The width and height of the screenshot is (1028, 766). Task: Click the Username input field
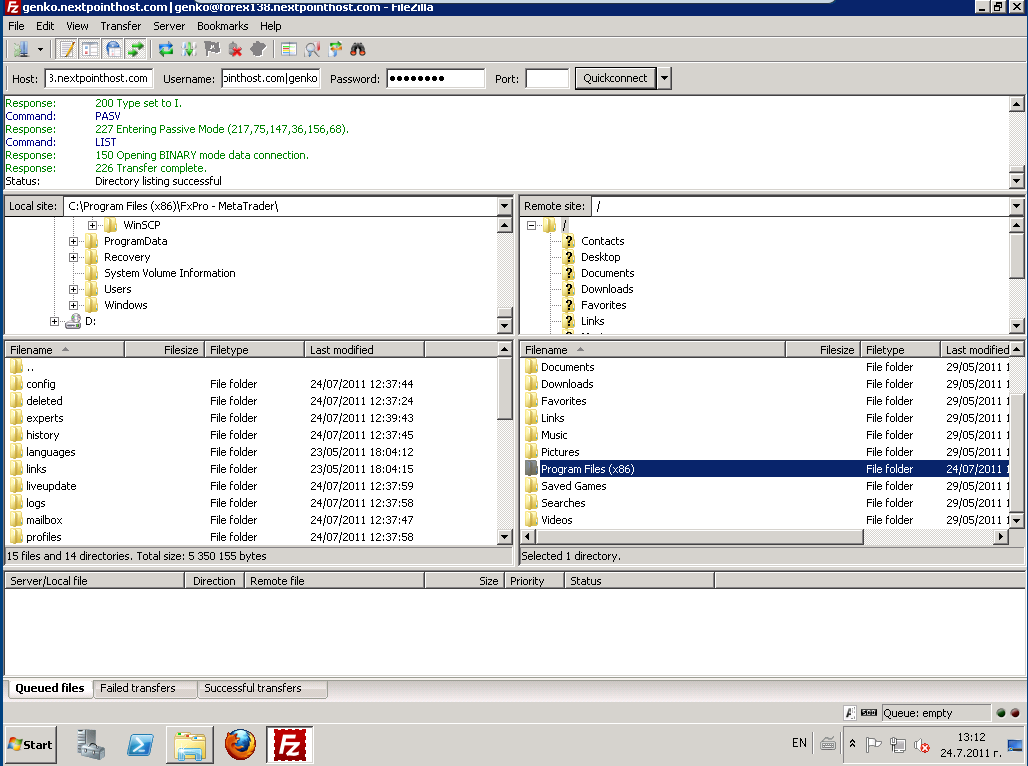271,78
